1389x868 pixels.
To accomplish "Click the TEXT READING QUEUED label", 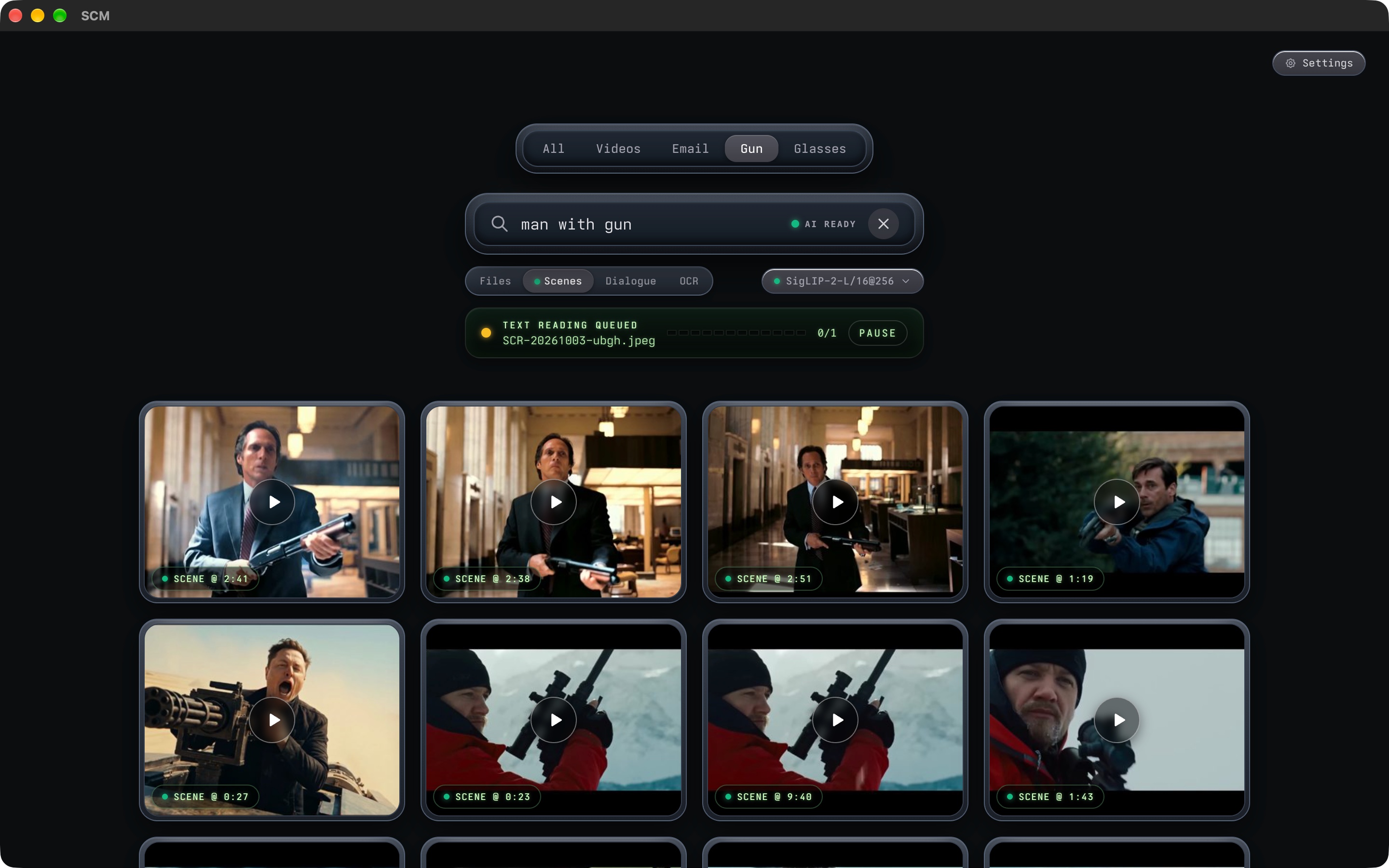I will (x=570, y=325).
